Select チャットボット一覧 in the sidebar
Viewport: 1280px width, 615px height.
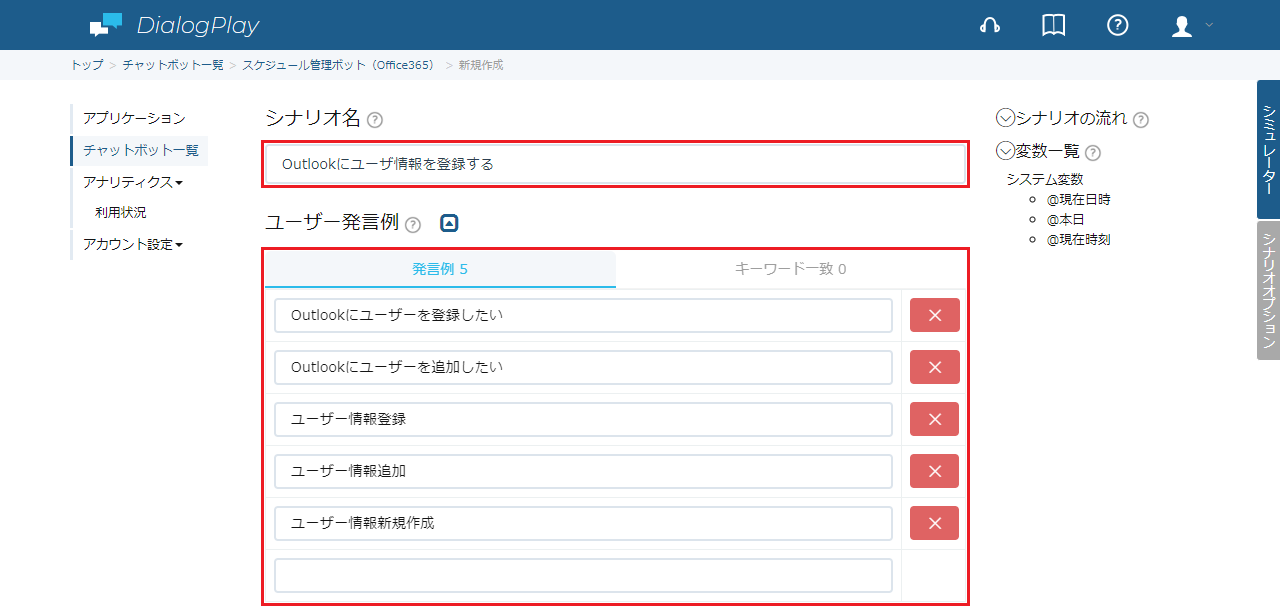coord(140,151)
